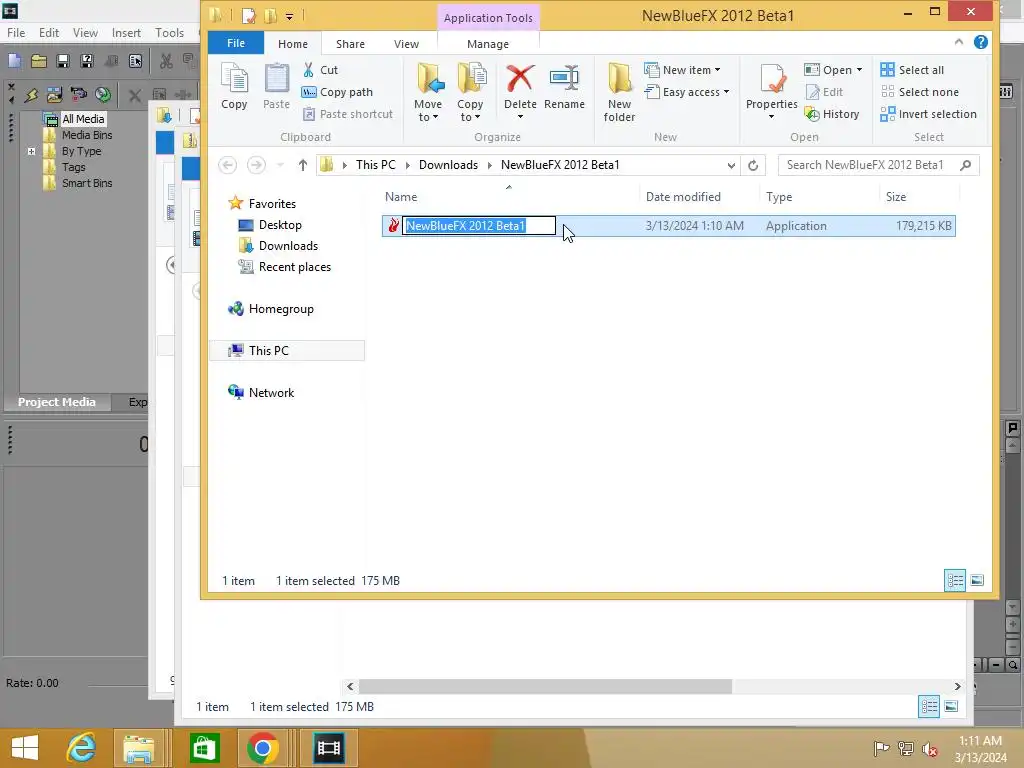This screenshot has height=768, width=1024.
Task: Click Select all in ribbon
Action: [x=912, y=70]
